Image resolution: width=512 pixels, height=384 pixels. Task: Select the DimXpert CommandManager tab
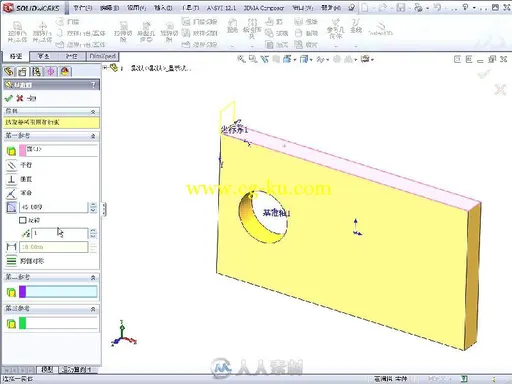coord(102,56)
